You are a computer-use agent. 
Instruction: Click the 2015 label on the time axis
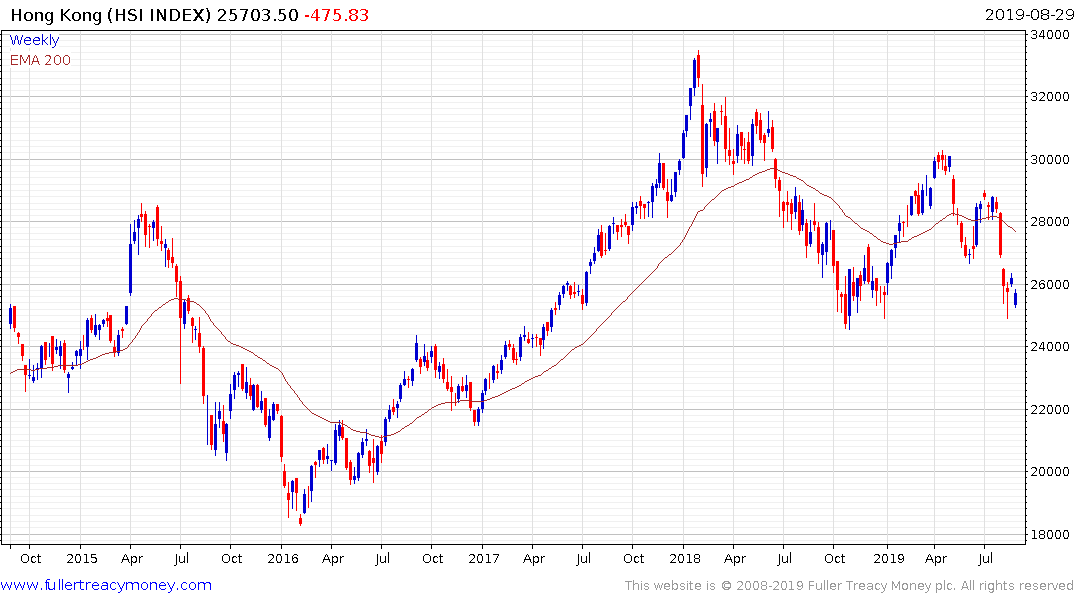tap(82, 558)
